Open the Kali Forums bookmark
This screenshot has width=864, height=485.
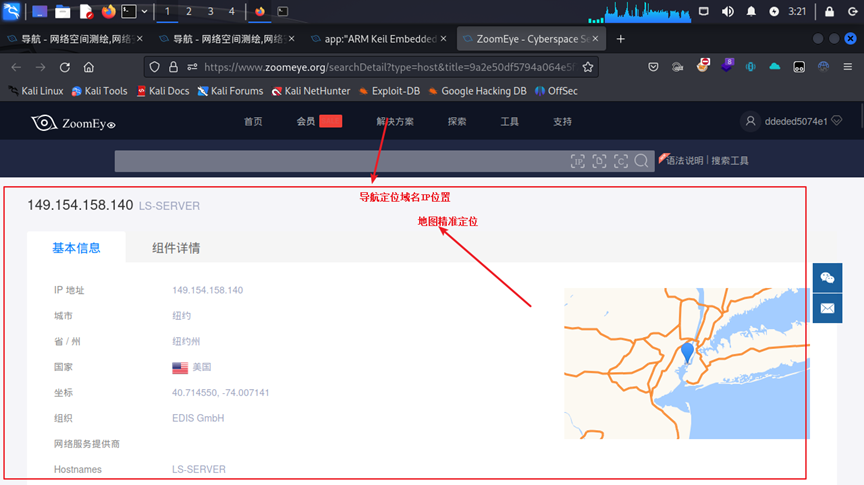pos(230,91)
